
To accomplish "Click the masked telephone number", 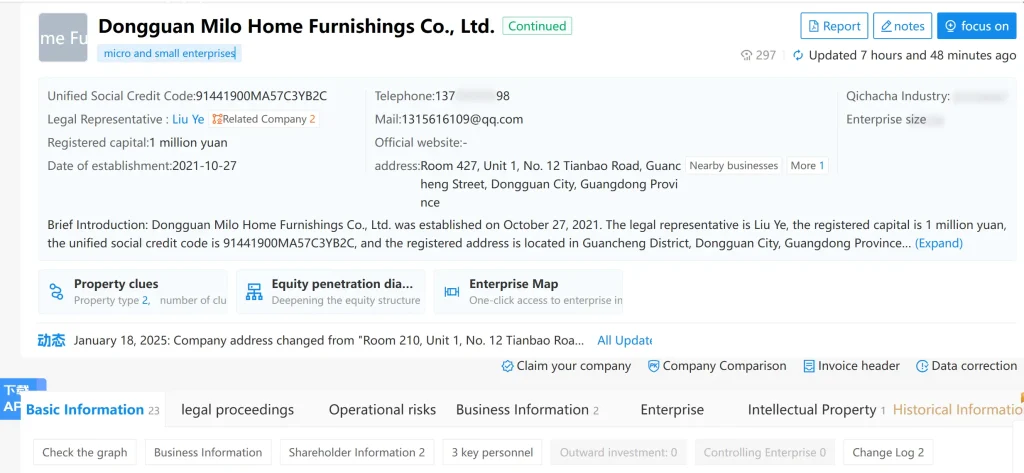I will click(x=472, y=96).
